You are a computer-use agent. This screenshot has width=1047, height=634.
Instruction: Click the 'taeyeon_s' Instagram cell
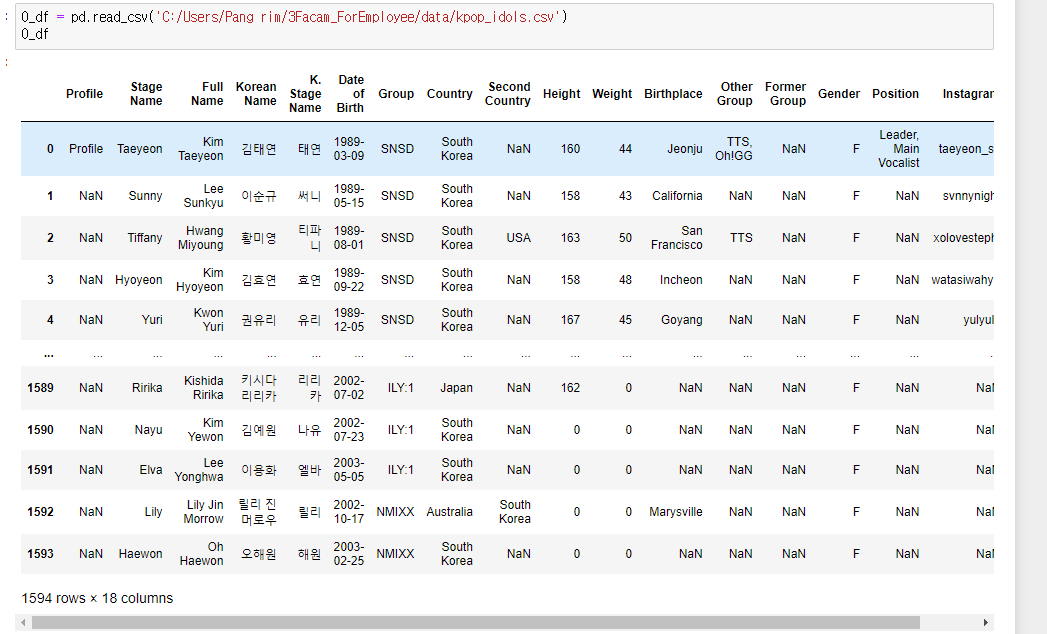tap(966, 148)
